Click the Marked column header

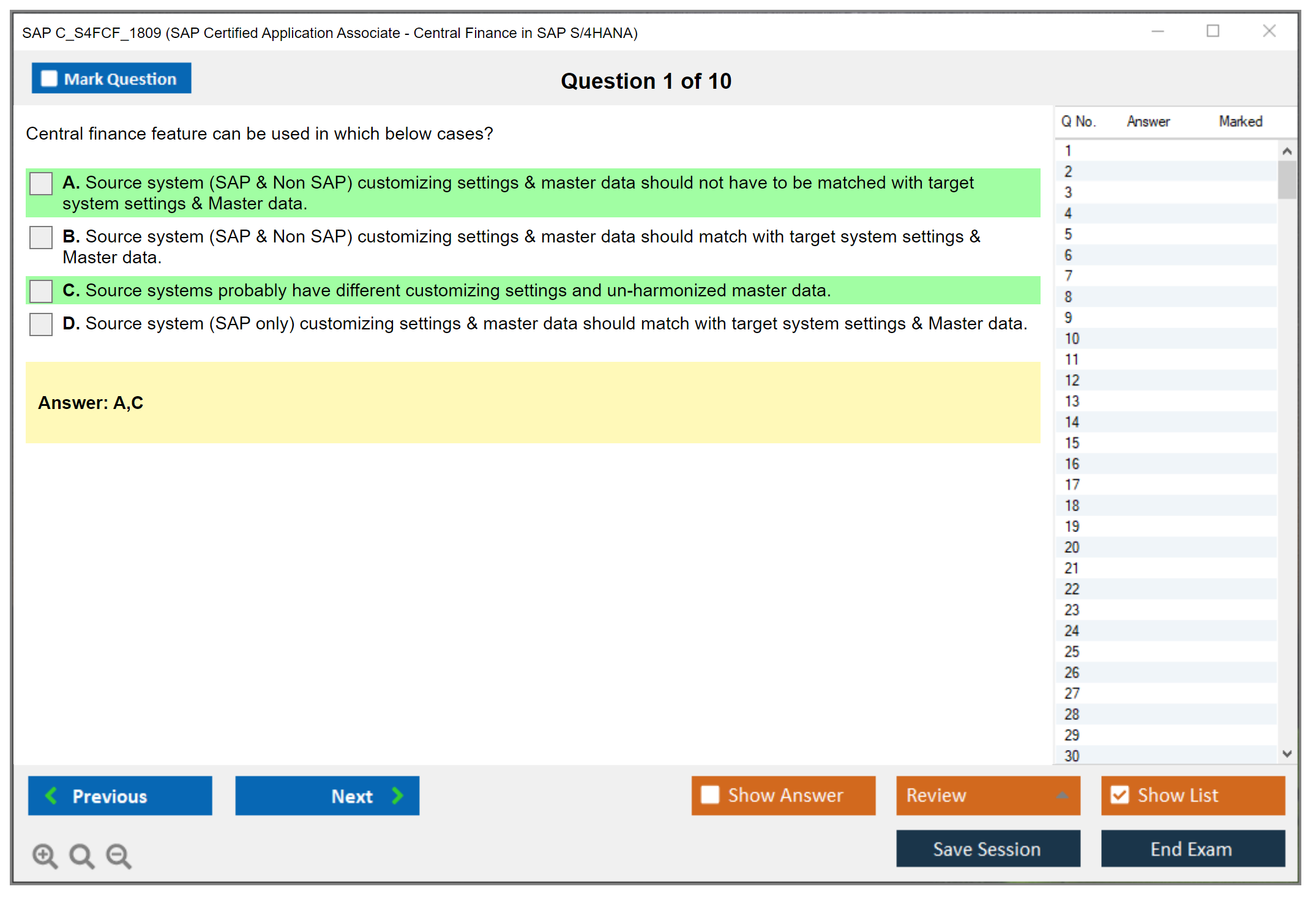(x=1240, y=121)
